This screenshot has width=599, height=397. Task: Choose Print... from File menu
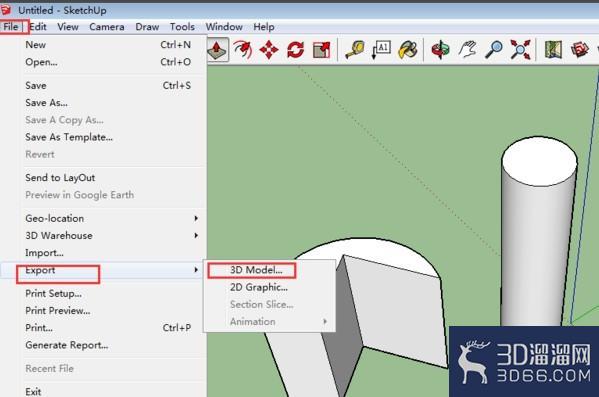[103, 328]
